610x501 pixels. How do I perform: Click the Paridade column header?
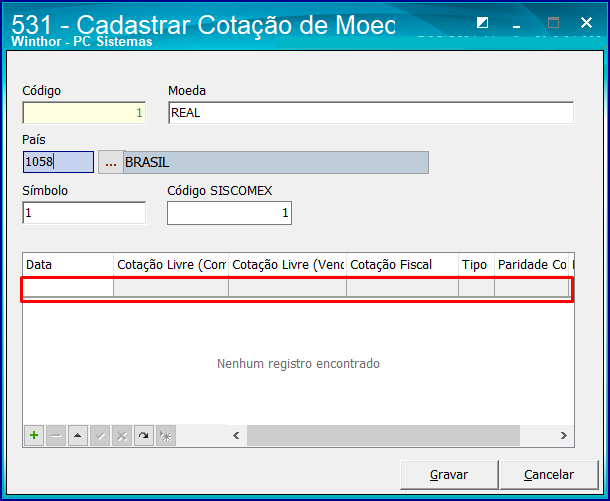(x=531, y=265)
